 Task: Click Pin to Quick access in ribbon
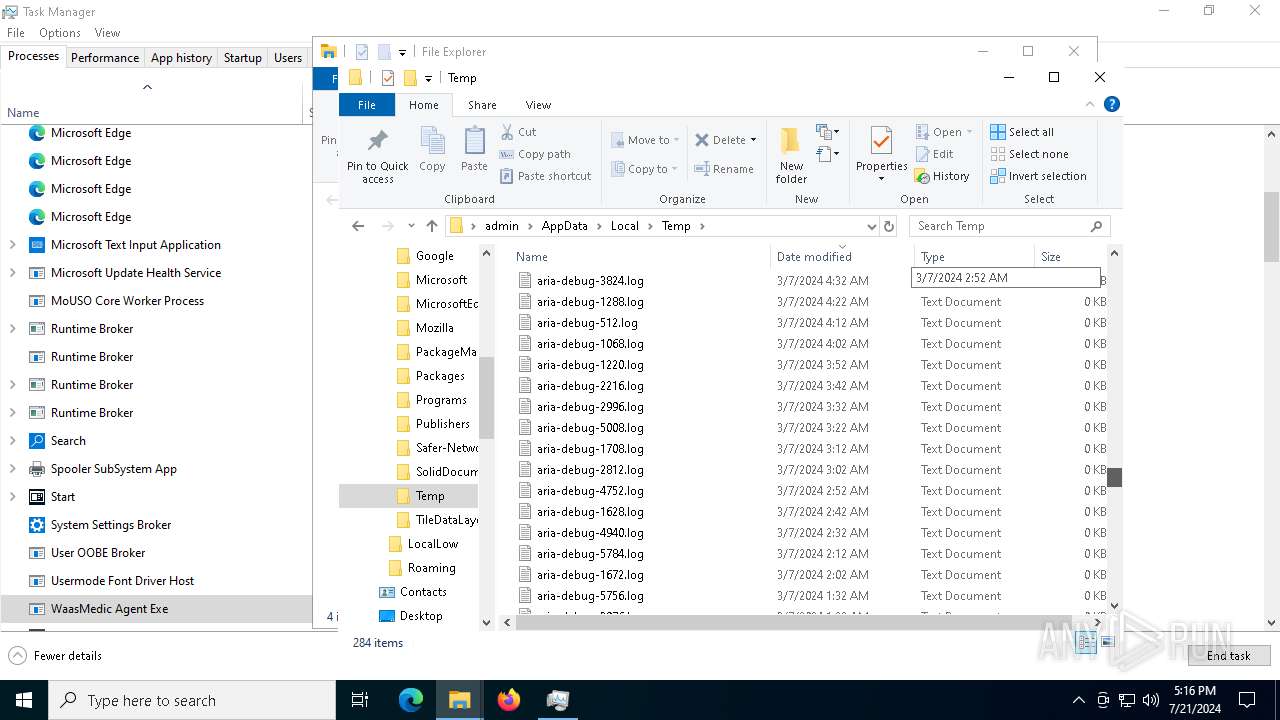pos(377,157)
